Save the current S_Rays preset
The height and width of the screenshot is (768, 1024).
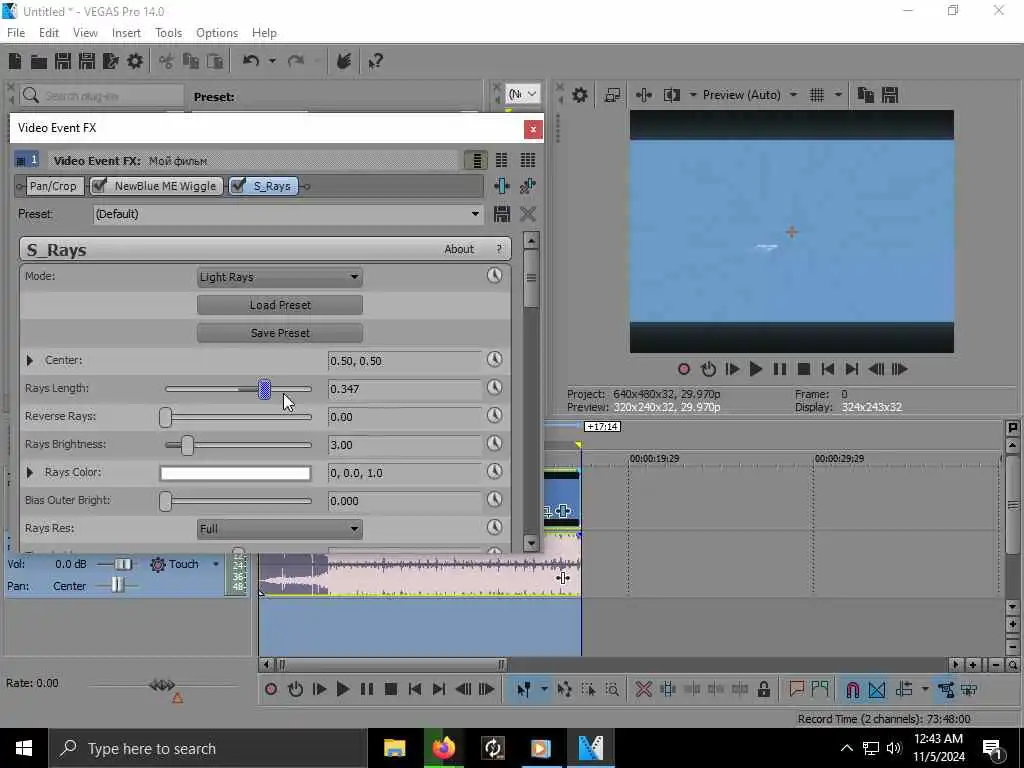[502, 214]
